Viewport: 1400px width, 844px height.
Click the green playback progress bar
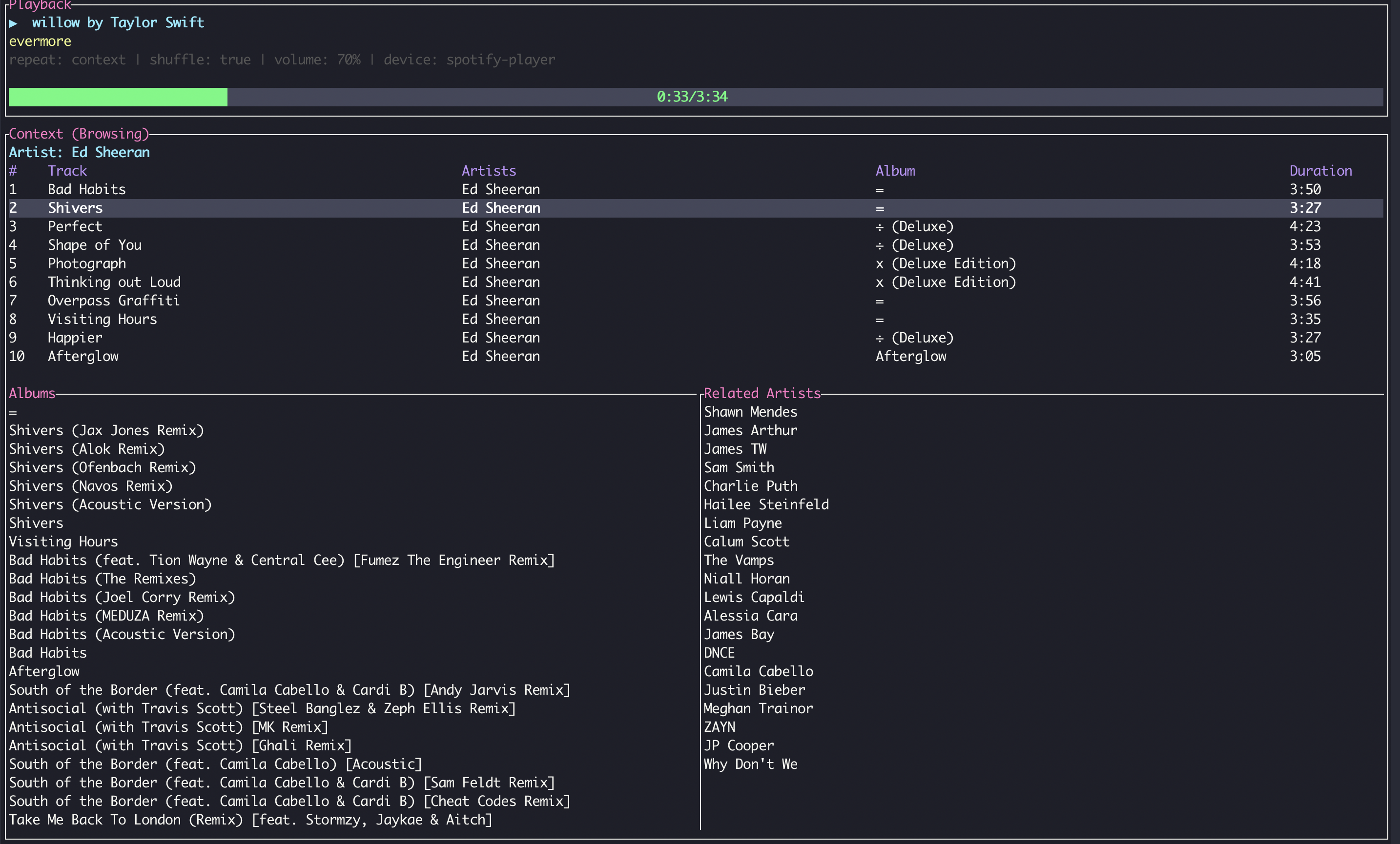click(x=696, y=97)
